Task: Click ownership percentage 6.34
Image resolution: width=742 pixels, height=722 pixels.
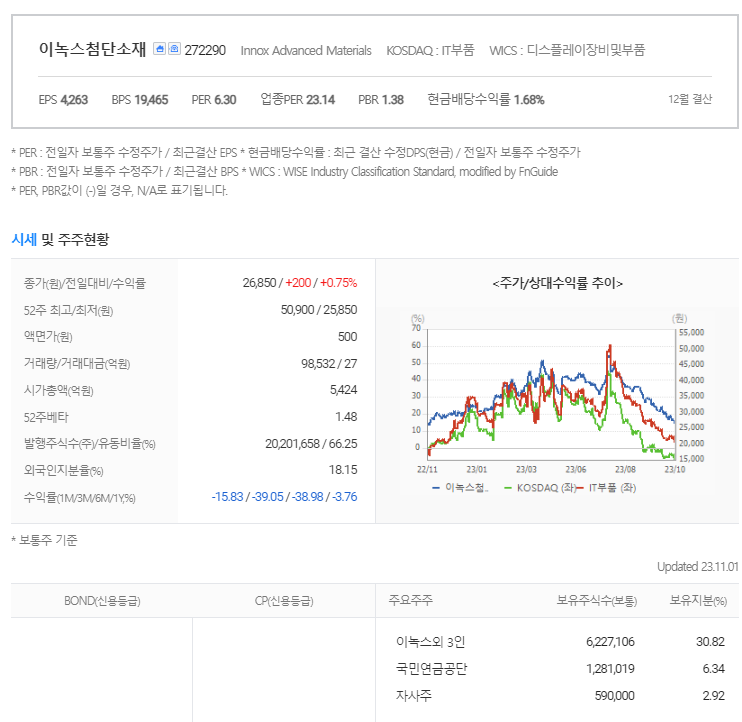Action: (714, 669)
